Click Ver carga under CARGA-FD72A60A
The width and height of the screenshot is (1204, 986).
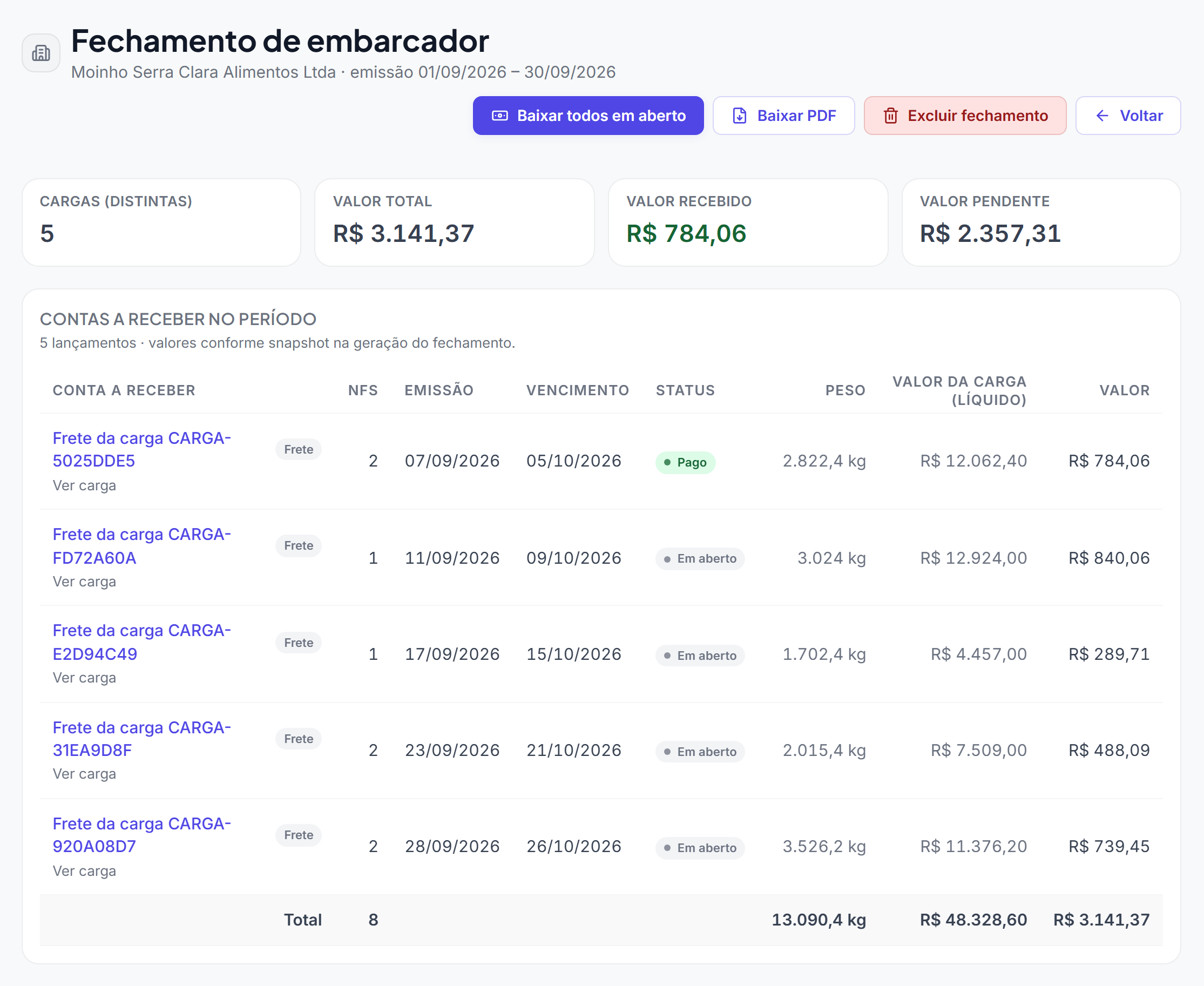click(x=84, y=582)
